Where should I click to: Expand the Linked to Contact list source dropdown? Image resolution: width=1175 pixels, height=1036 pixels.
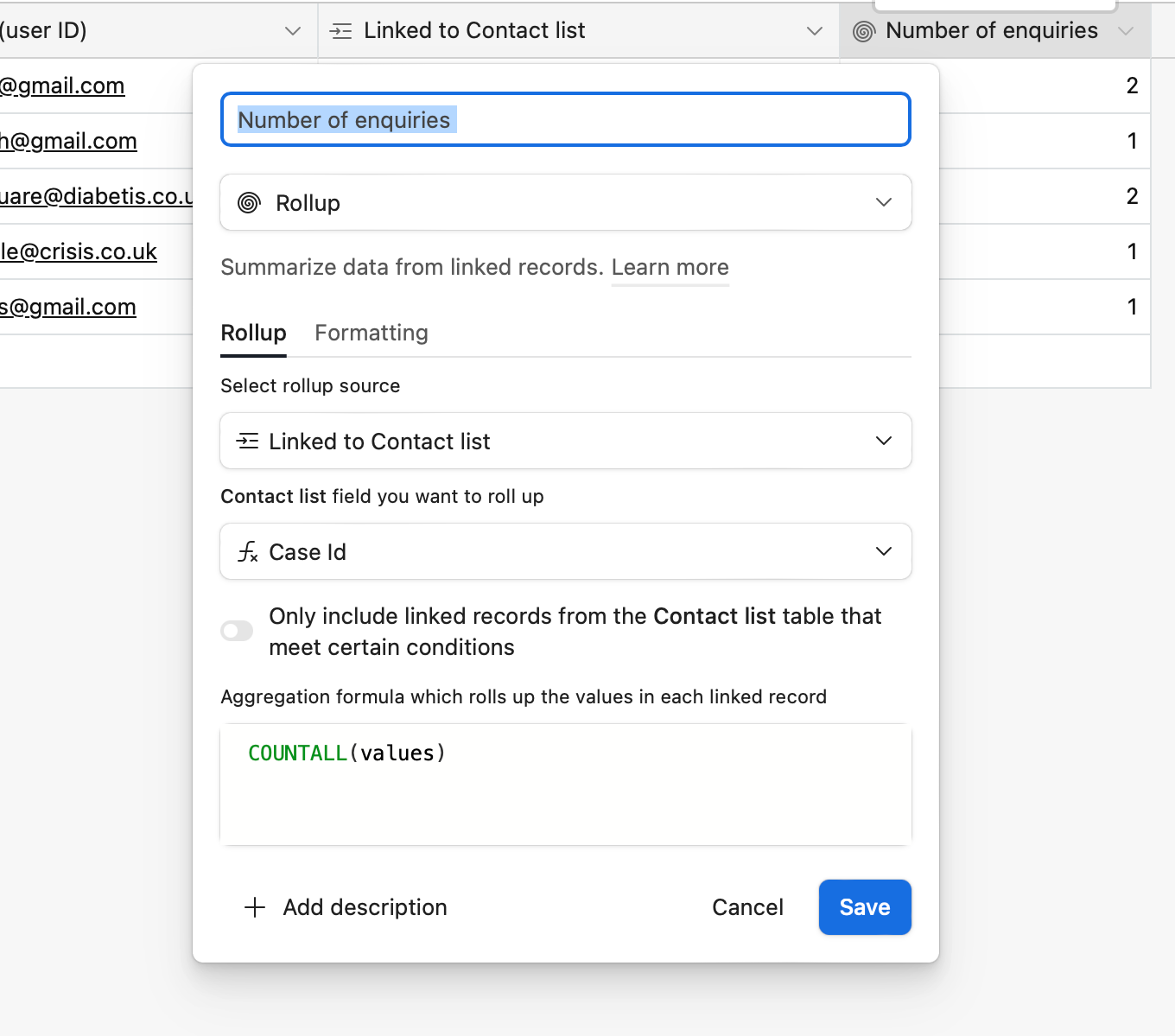(x=565, y=442)
